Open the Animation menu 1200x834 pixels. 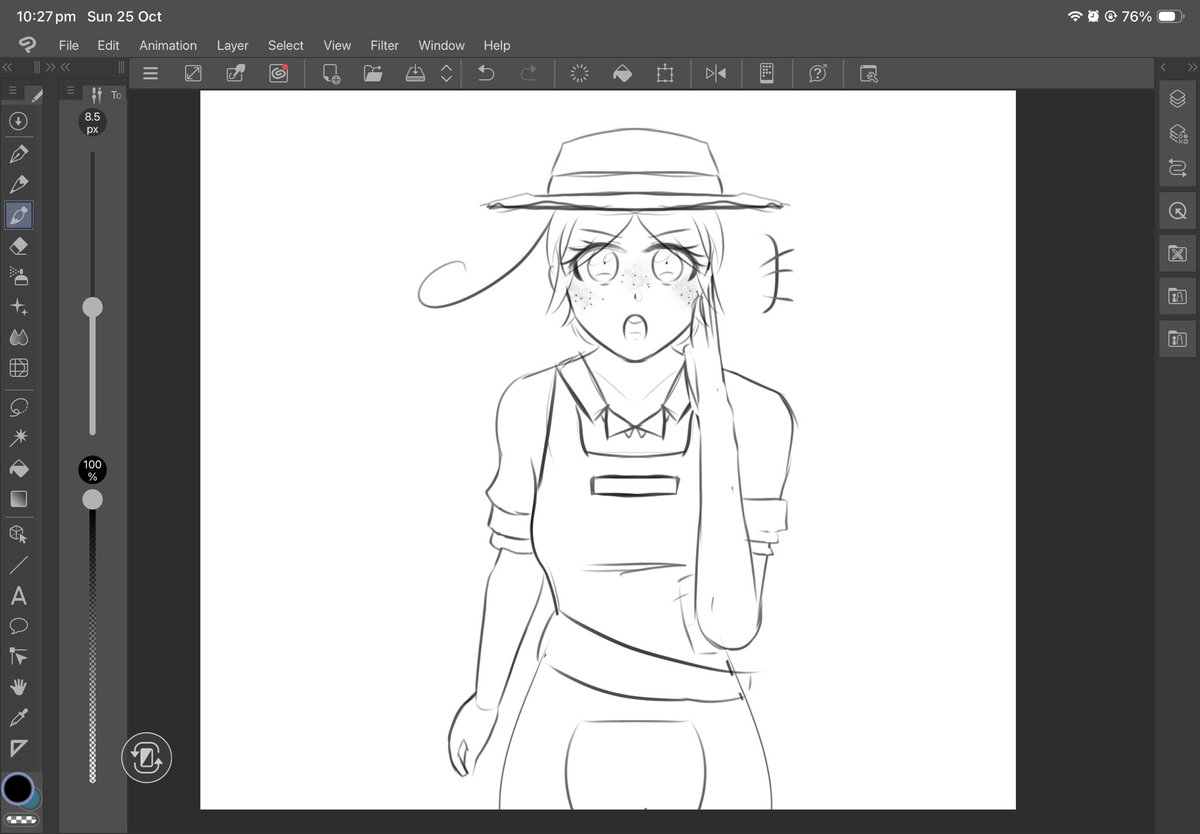coord(168,45)
